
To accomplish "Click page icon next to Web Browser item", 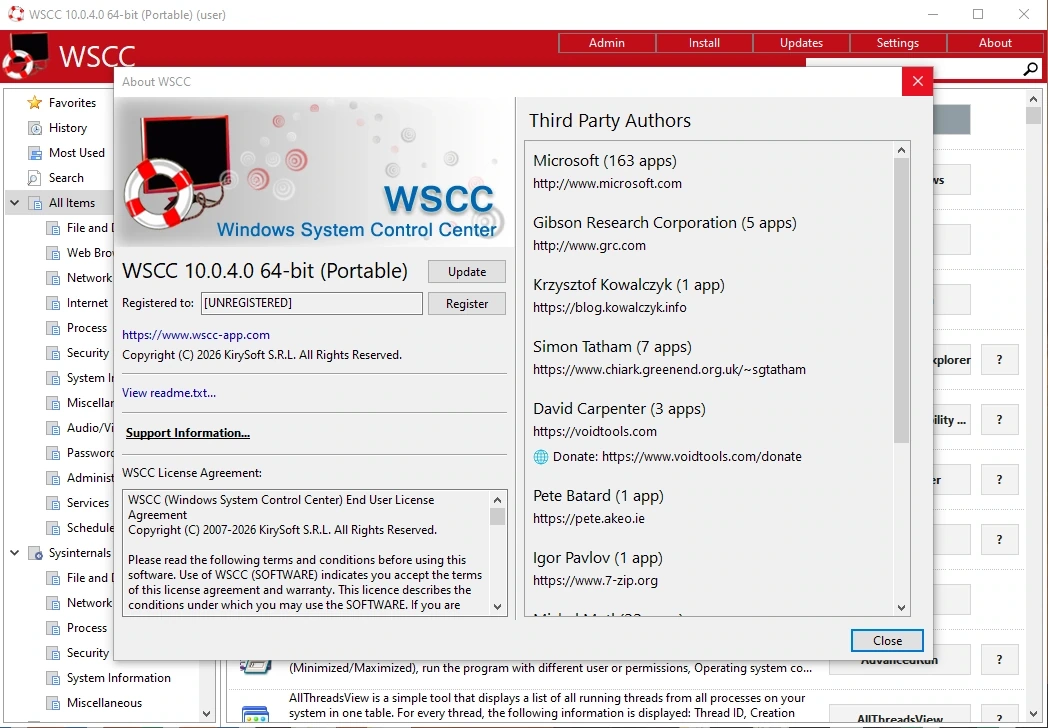I will point(53,253).
